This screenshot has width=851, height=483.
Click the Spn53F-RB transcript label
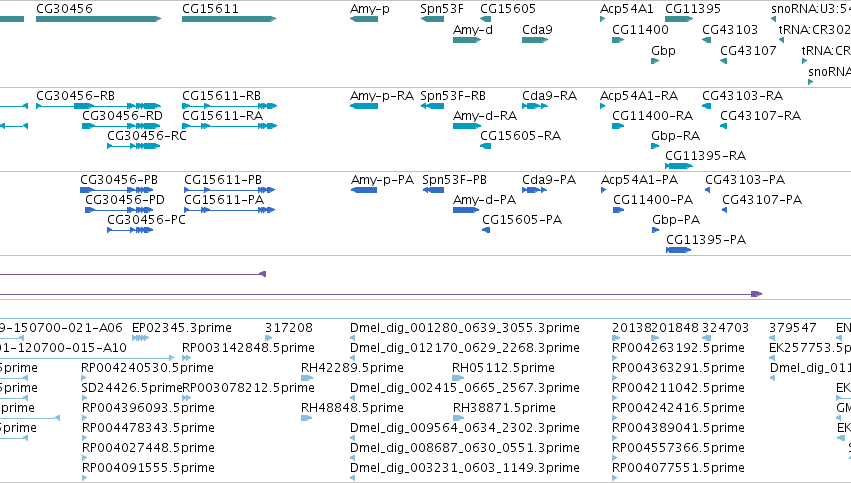click(453, 96)
